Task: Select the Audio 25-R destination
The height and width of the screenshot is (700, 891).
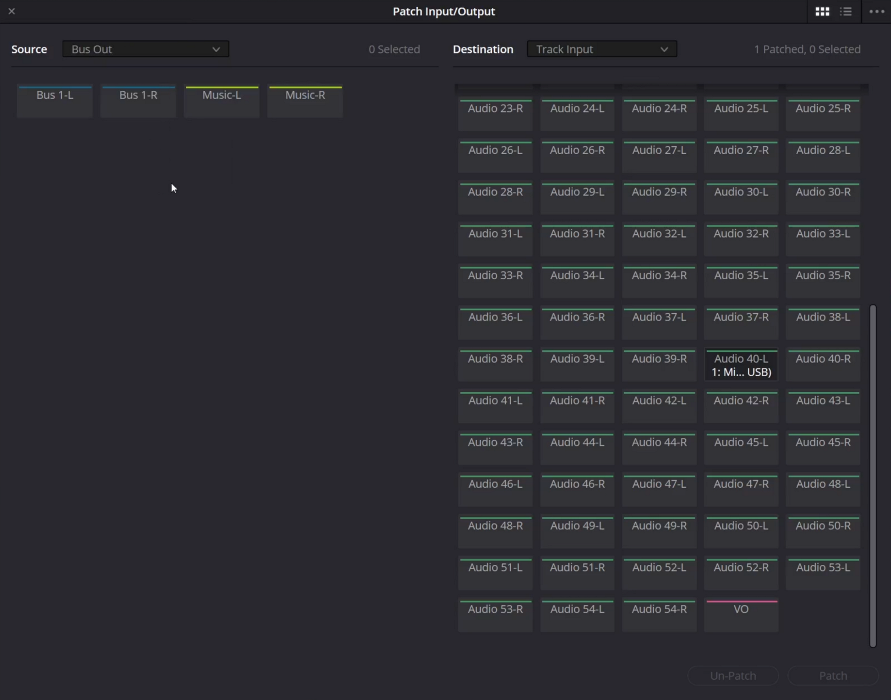Action: pyautogui.click(x=823, y=115)
